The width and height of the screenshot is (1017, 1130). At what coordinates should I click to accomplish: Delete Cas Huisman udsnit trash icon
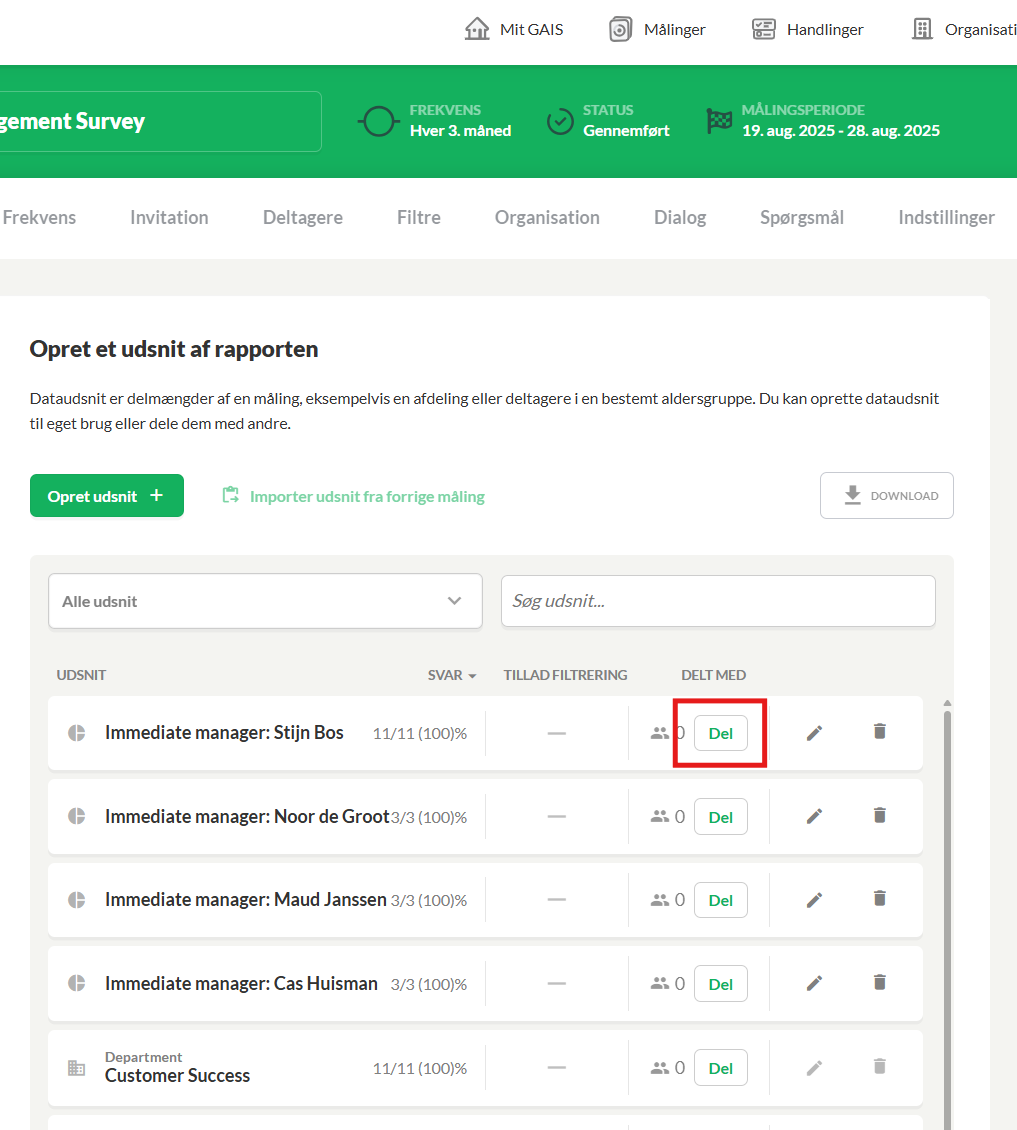pyautogui.click(x=879, y=982)
